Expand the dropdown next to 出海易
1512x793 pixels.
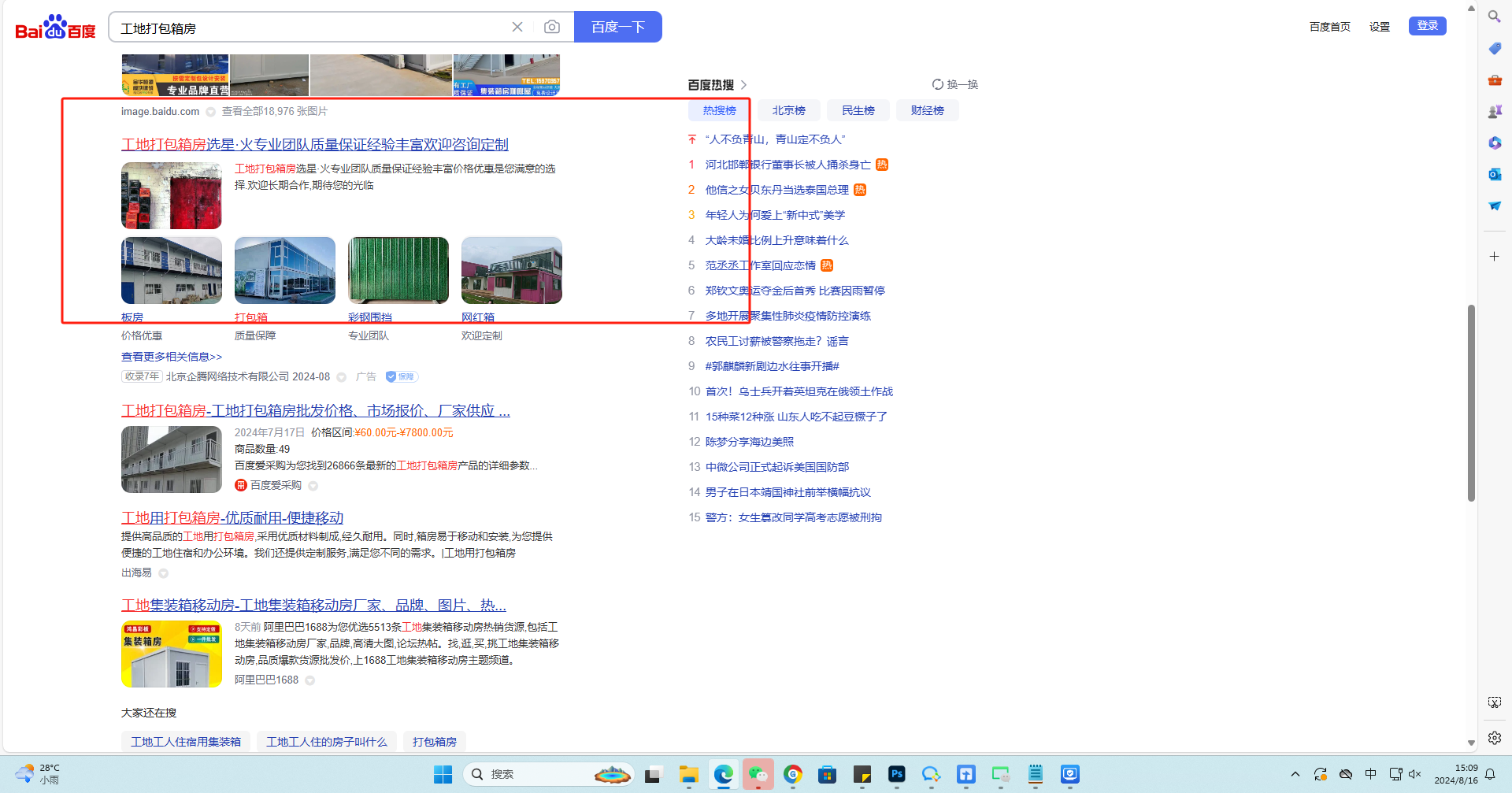(x=163, y=573)
